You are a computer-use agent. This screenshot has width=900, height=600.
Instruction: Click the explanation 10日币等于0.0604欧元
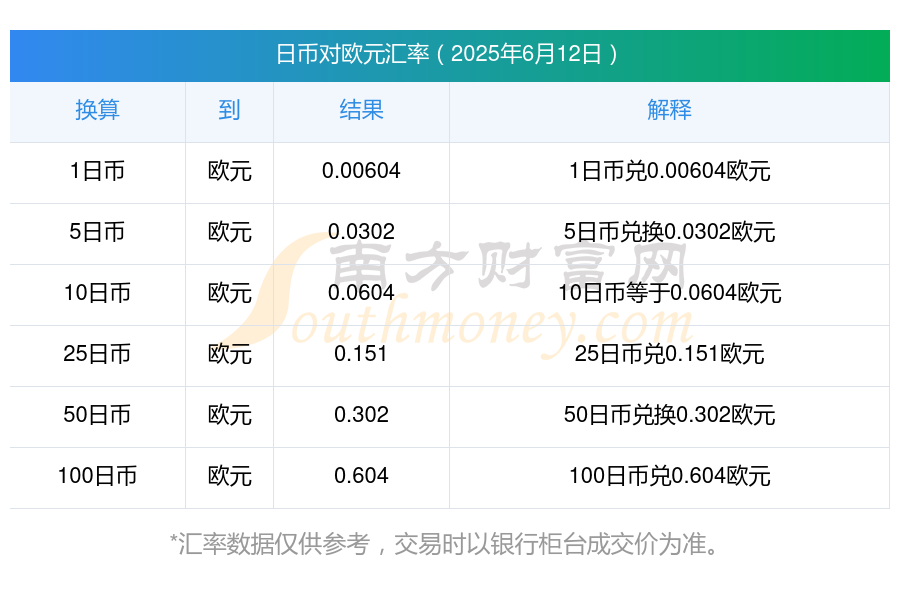point(669,293)
